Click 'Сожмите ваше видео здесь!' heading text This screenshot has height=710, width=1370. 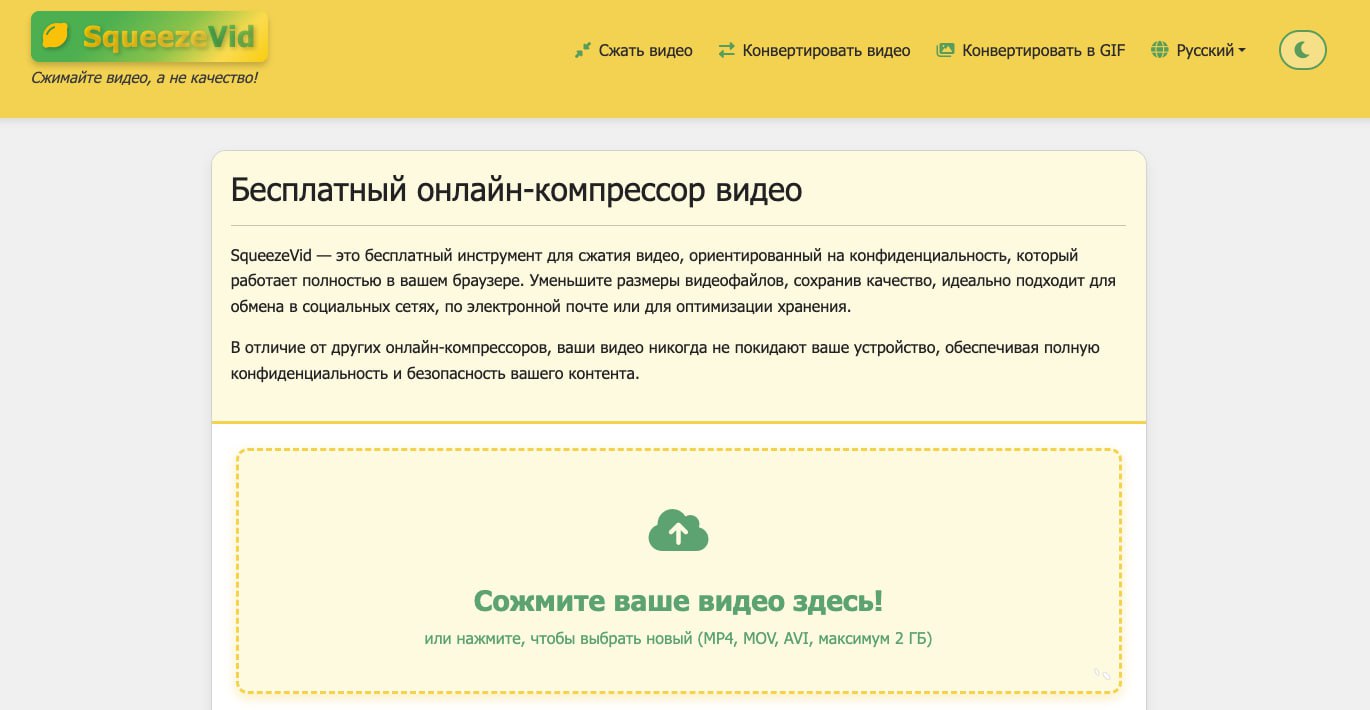coord(678,600)
